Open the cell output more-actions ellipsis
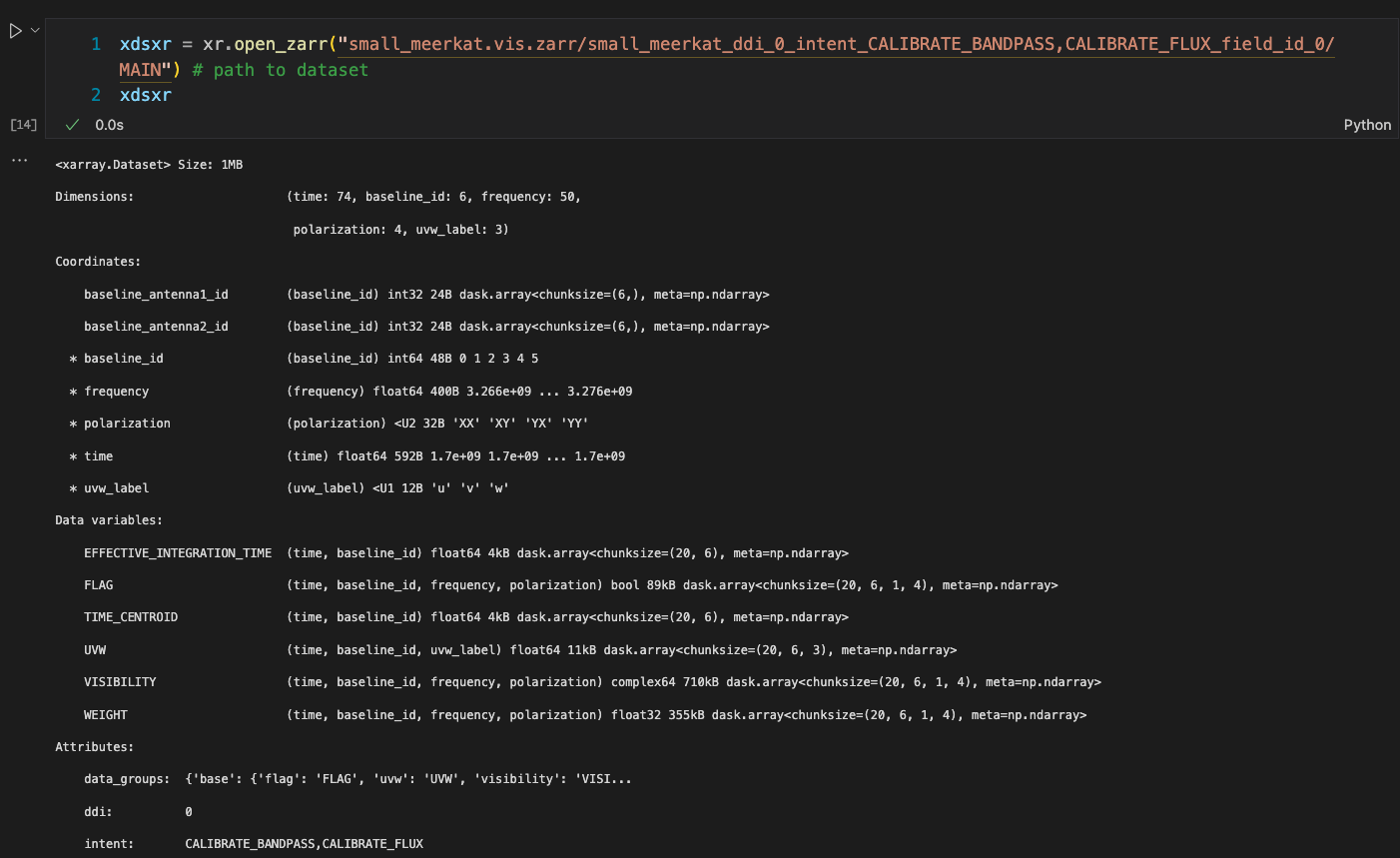The image size is (1400, 858). [20, 160]
